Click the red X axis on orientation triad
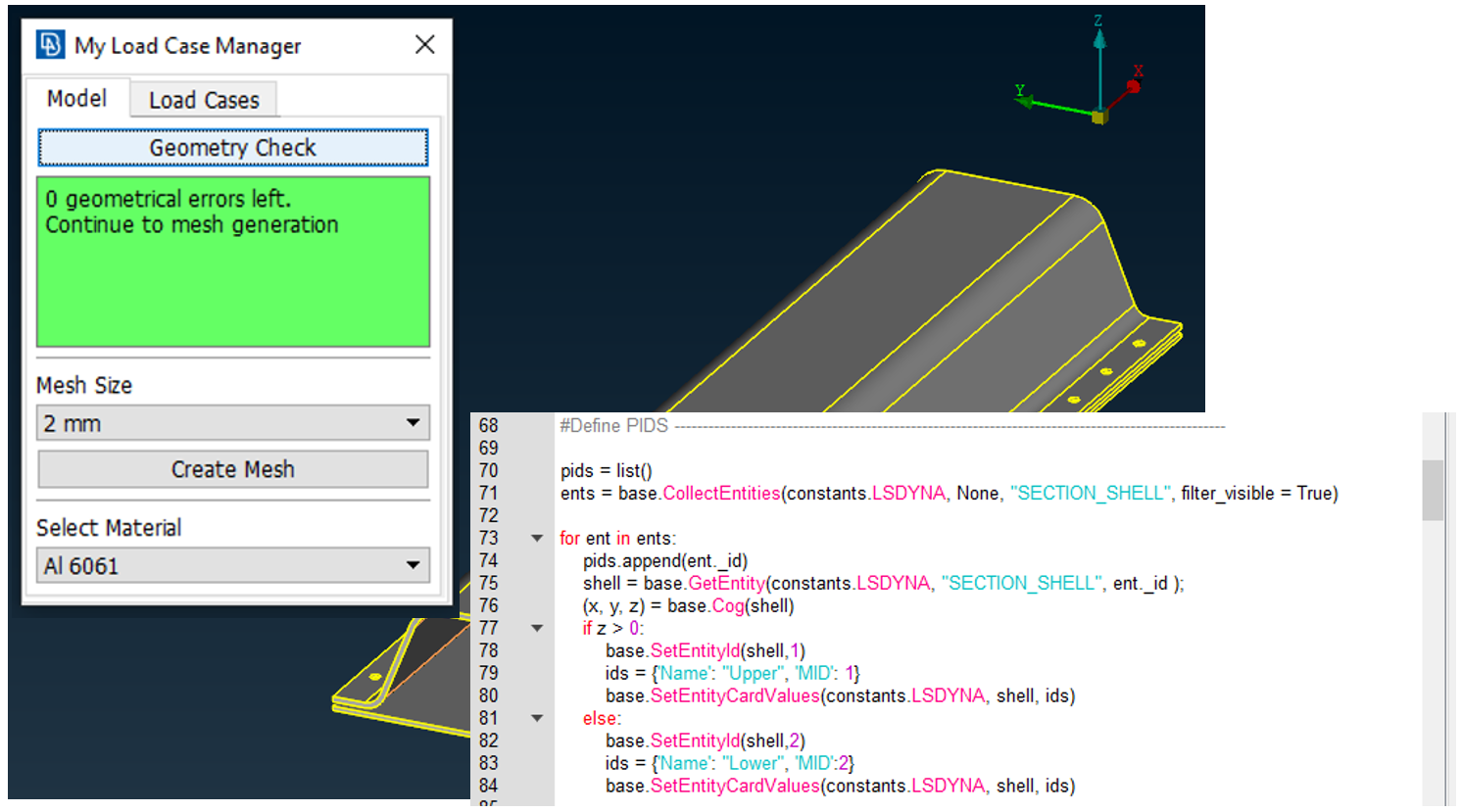Screen dimensions: 1462x812 (1133, 86)
